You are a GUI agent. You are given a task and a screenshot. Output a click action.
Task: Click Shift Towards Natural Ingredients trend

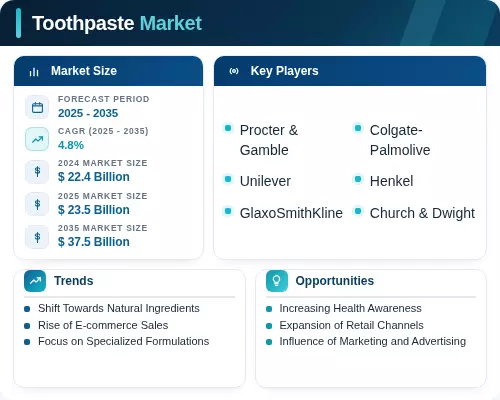click(x=119, y=309)
